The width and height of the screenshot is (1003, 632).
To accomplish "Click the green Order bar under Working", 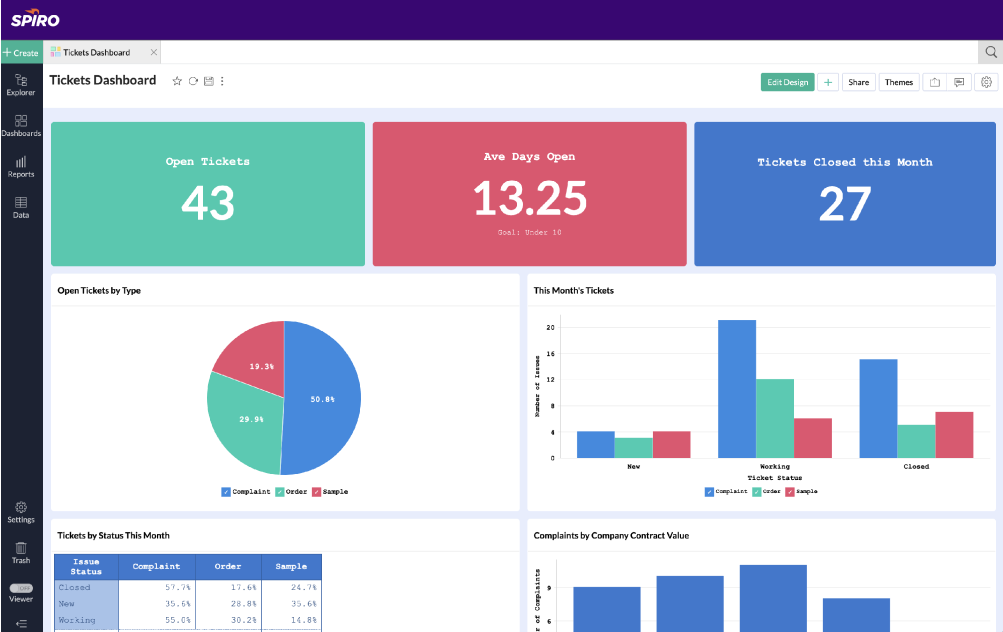I will point(775,418).
